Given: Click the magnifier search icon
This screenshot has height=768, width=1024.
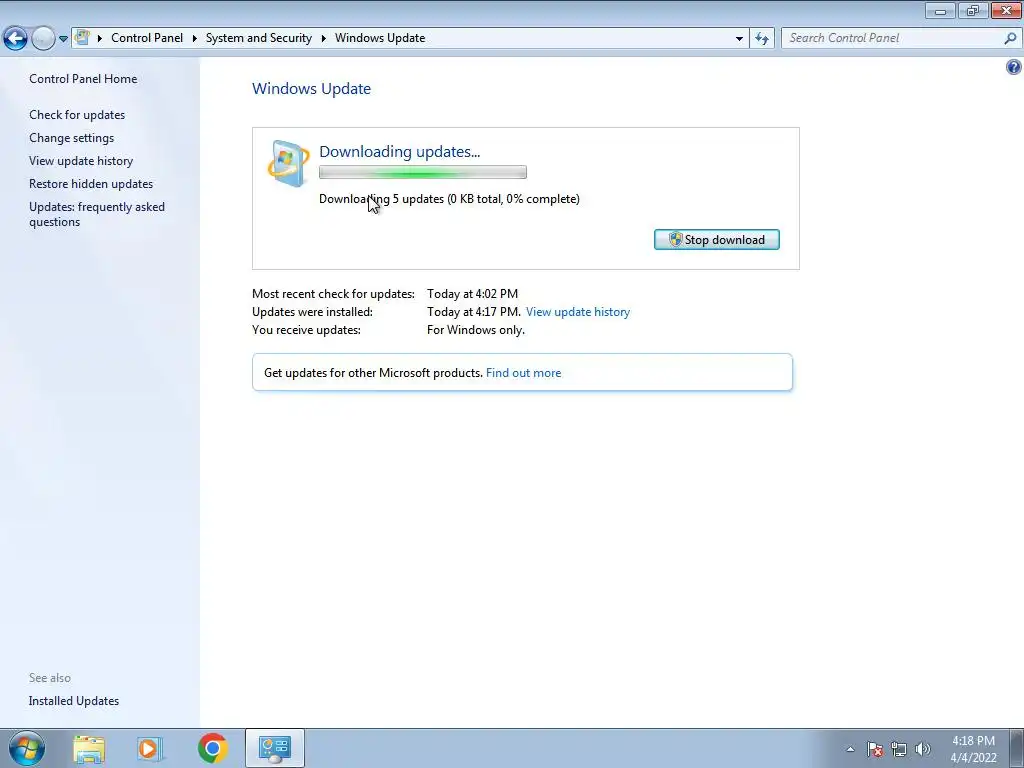Looking at the screenshot, I should [x=1010, y=38].
